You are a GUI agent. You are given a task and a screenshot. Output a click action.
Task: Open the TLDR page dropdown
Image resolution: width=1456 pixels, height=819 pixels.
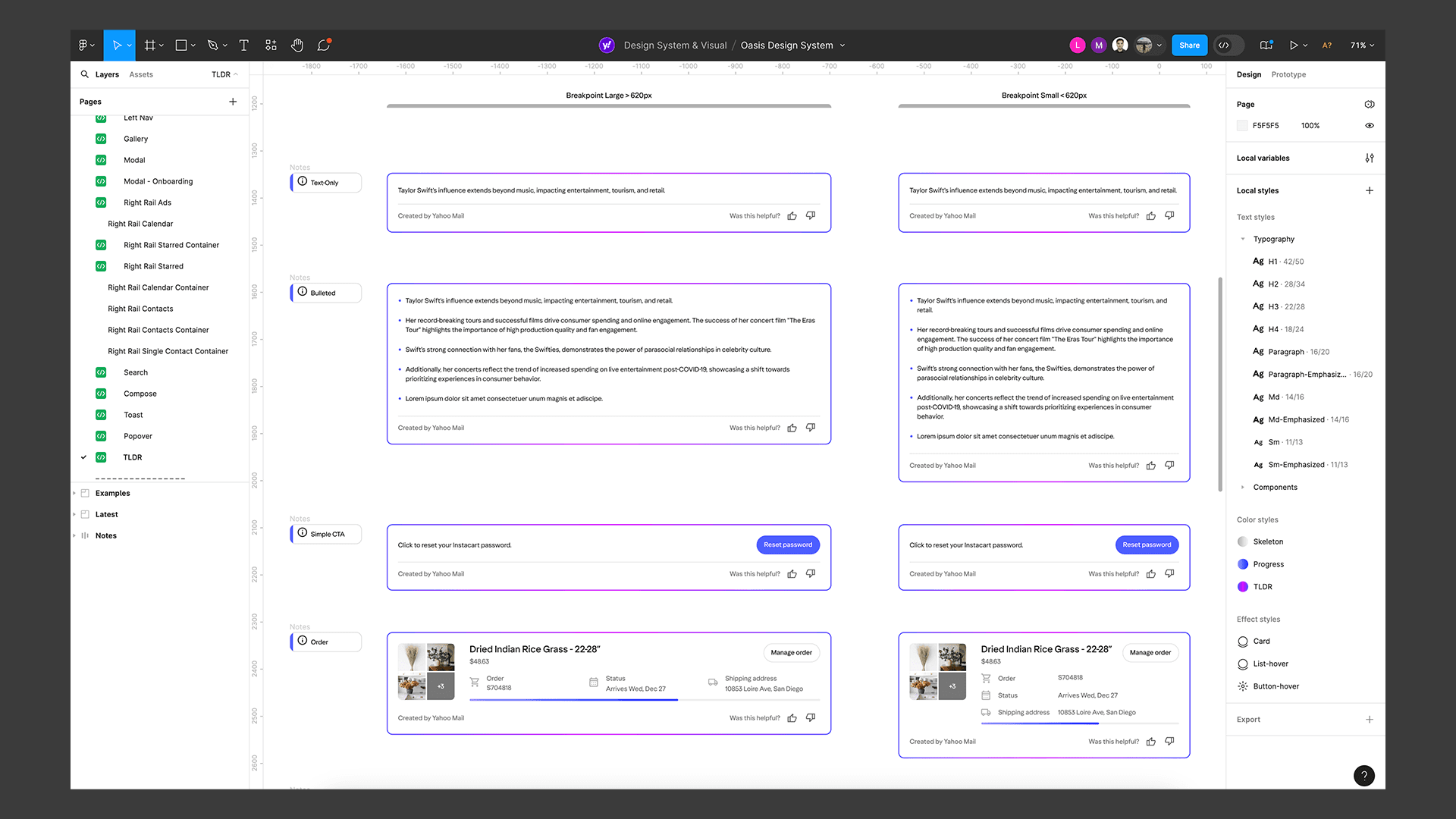pos(224,74)
